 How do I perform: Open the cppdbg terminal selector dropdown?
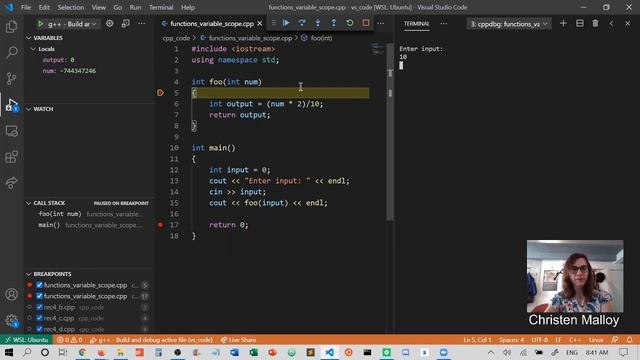pos(509,24)
